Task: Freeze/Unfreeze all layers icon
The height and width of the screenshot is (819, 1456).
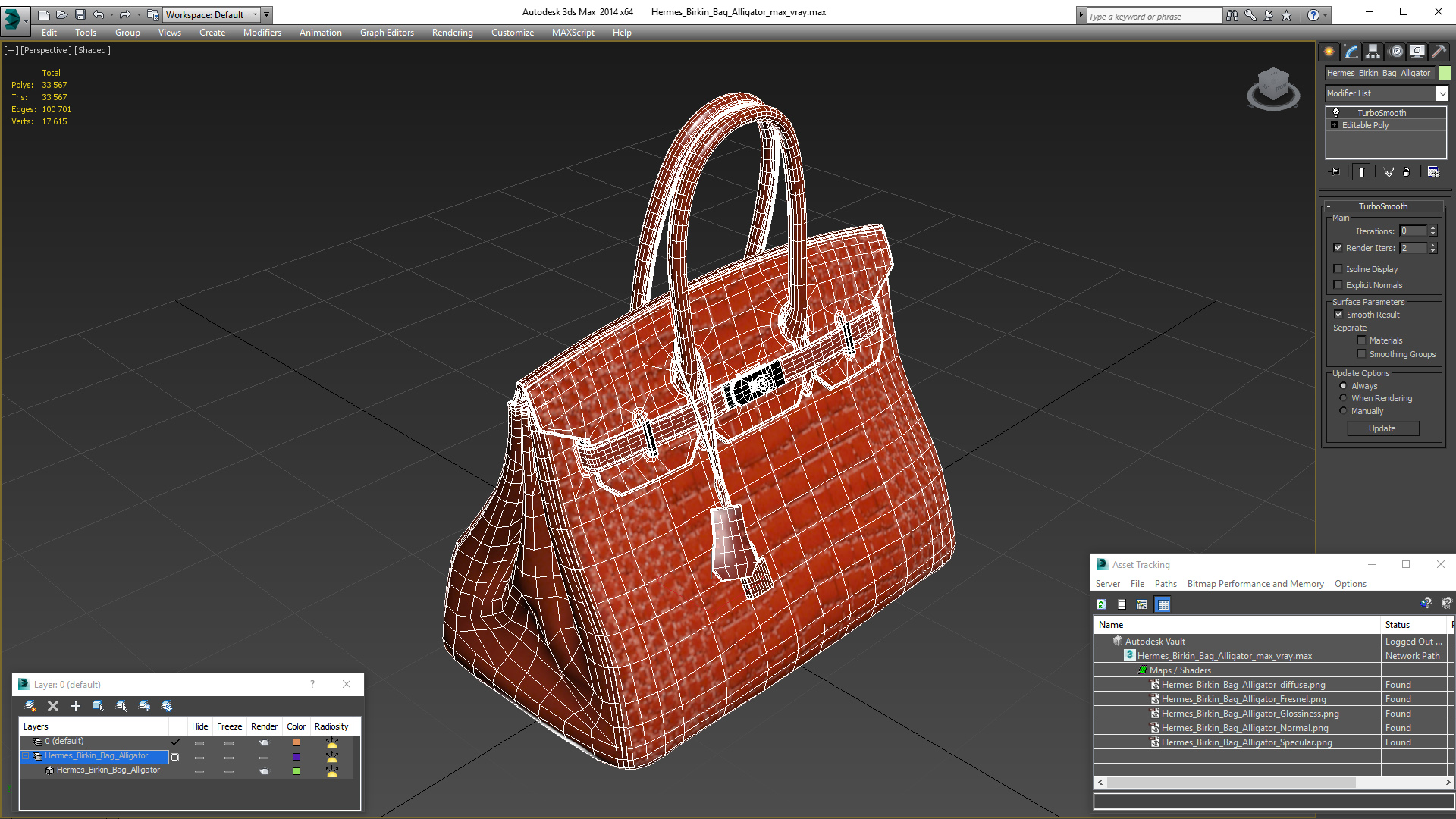Action: (167, 706)
